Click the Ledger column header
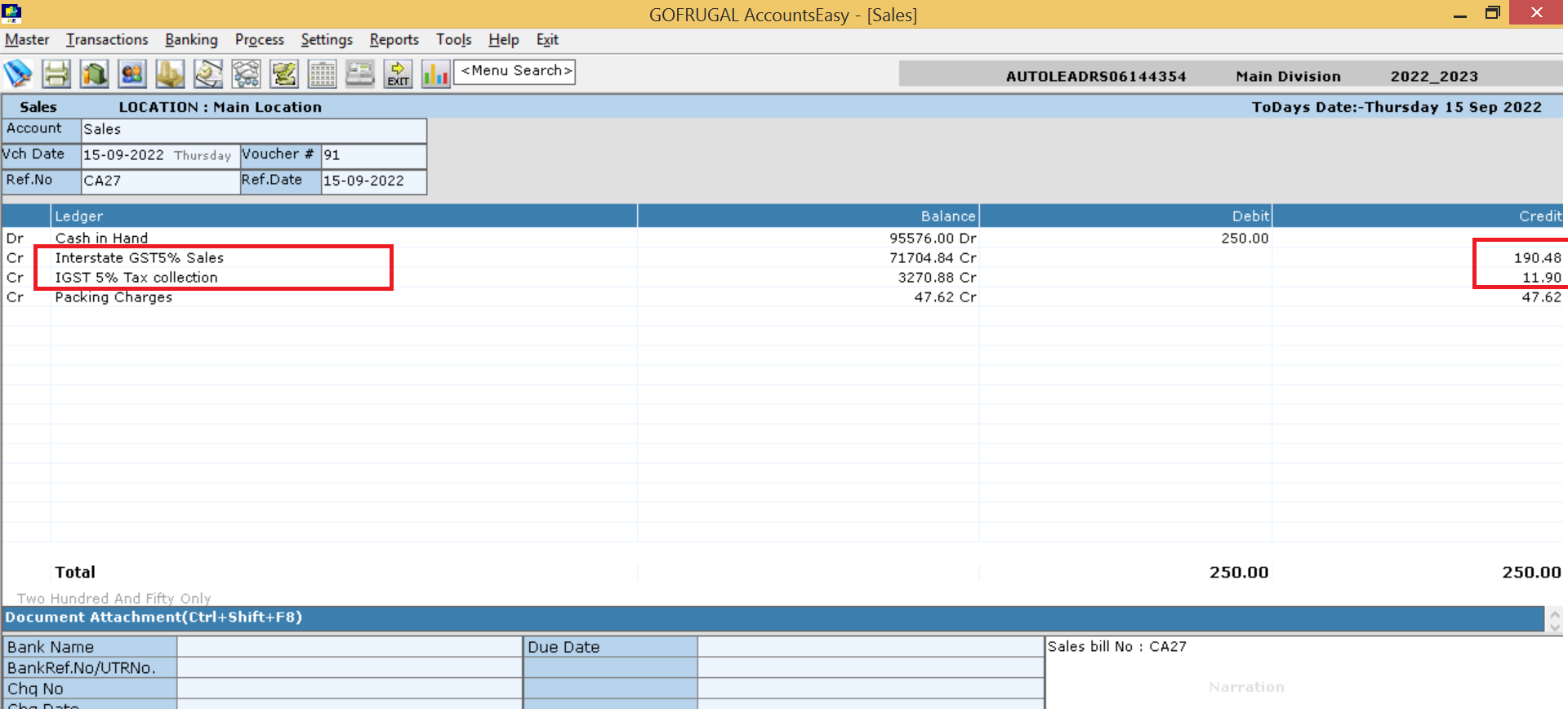The width and height of the screenshot is (1568, 709). [344, 216]
